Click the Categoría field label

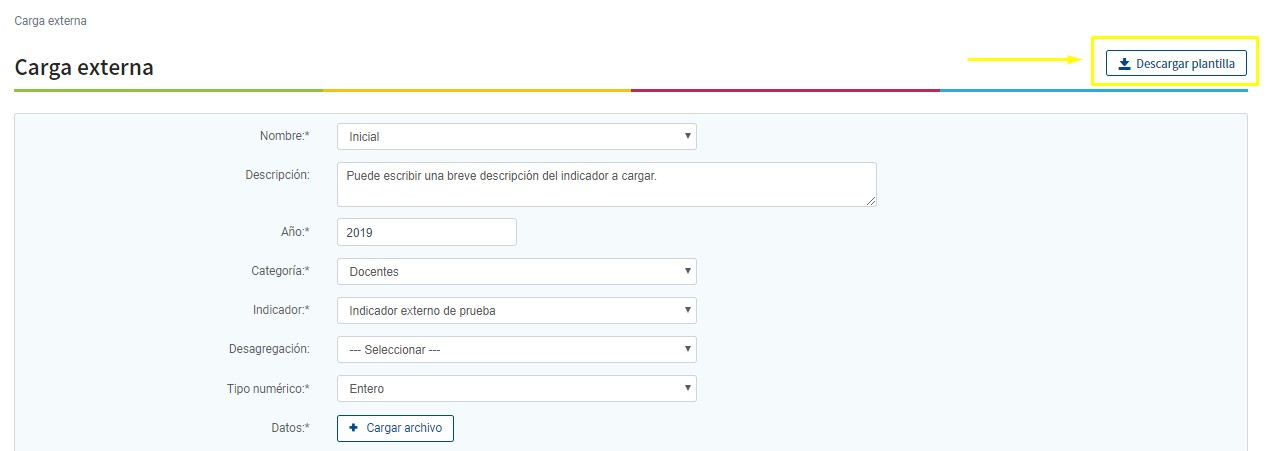279,271
